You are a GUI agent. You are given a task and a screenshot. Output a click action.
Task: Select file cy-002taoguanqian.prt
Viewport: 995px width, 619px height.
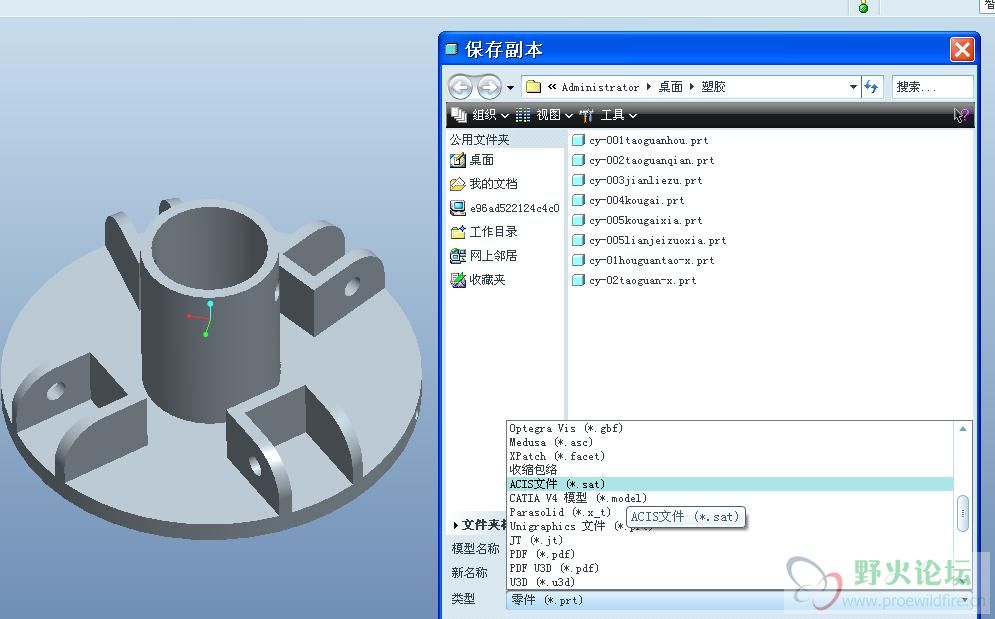(x=643, y=161)
